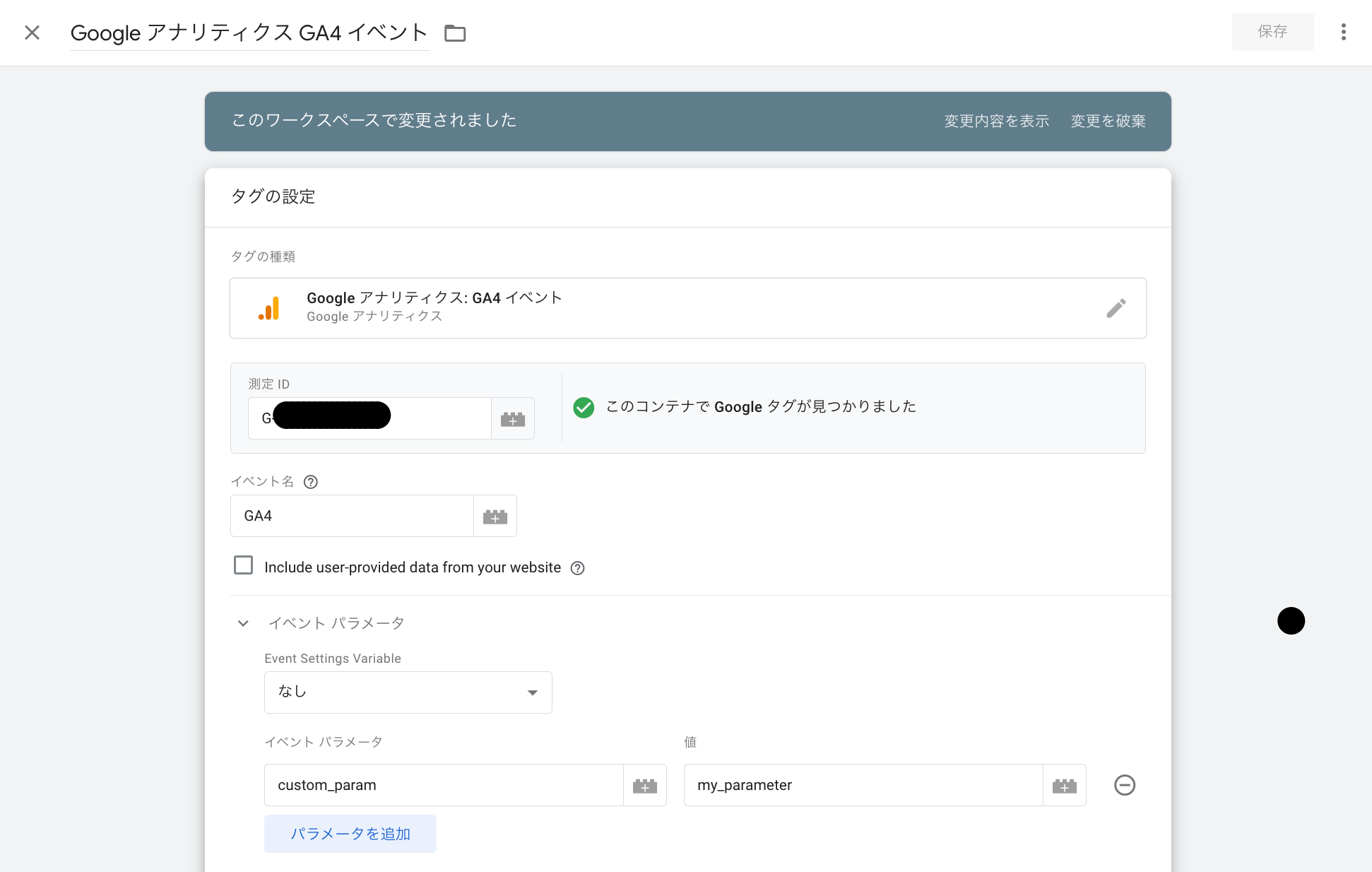
Task: Edit the tag type using the pencil icon
Action: [1116, 308]
